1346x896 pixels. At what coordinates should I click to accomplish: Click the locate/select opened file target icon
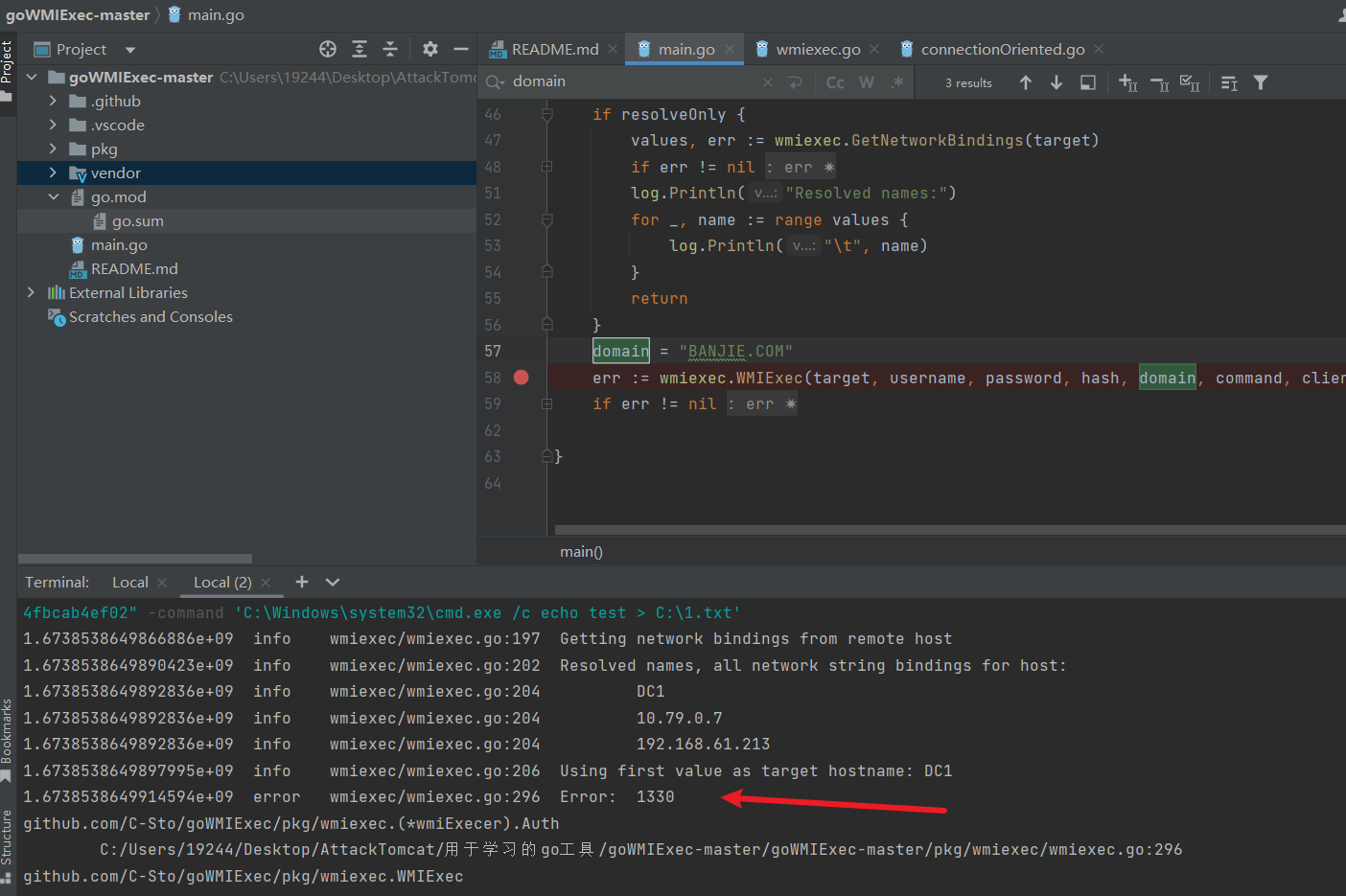tap(328, 49)
